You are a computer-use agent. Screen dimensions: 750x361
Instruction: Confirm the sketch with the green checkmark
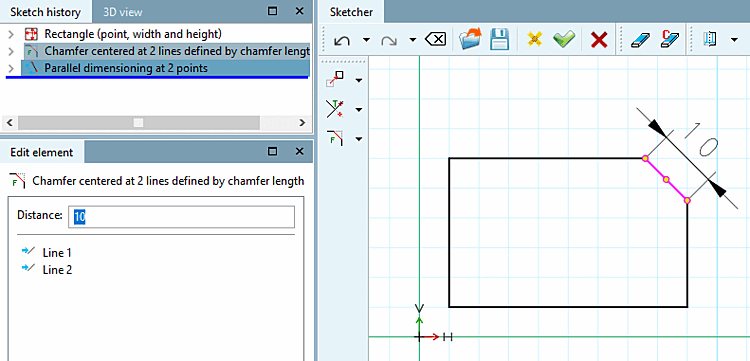(x=563, y=39)
